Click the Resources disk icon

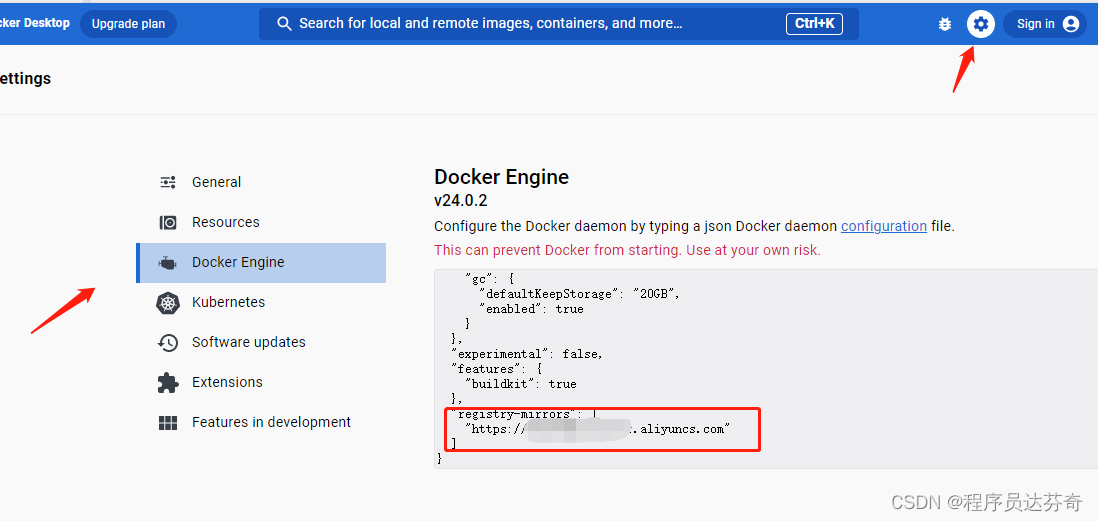point(168,223)
